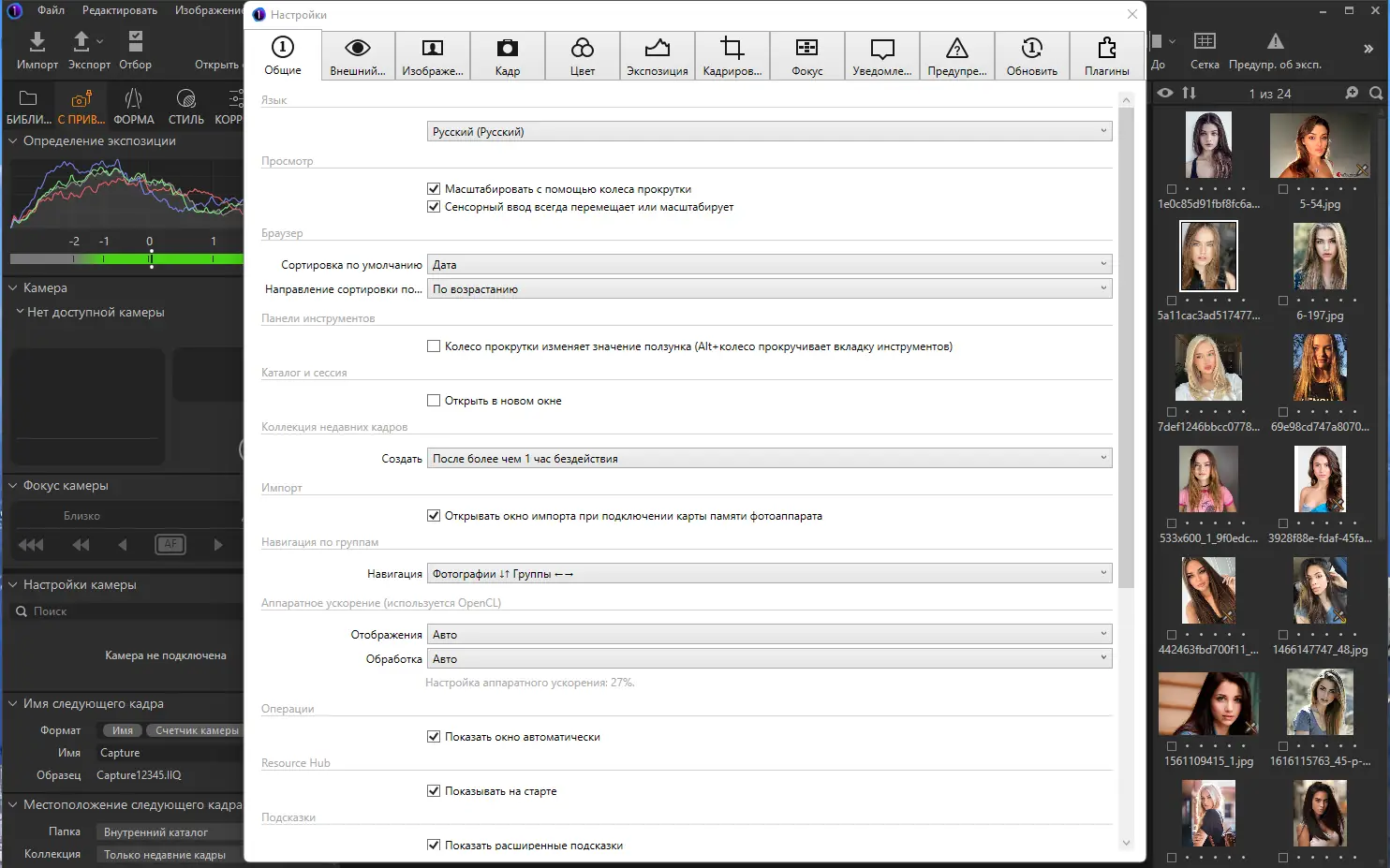Expand the hidden toolbar items chevron

coord(1368,49)
